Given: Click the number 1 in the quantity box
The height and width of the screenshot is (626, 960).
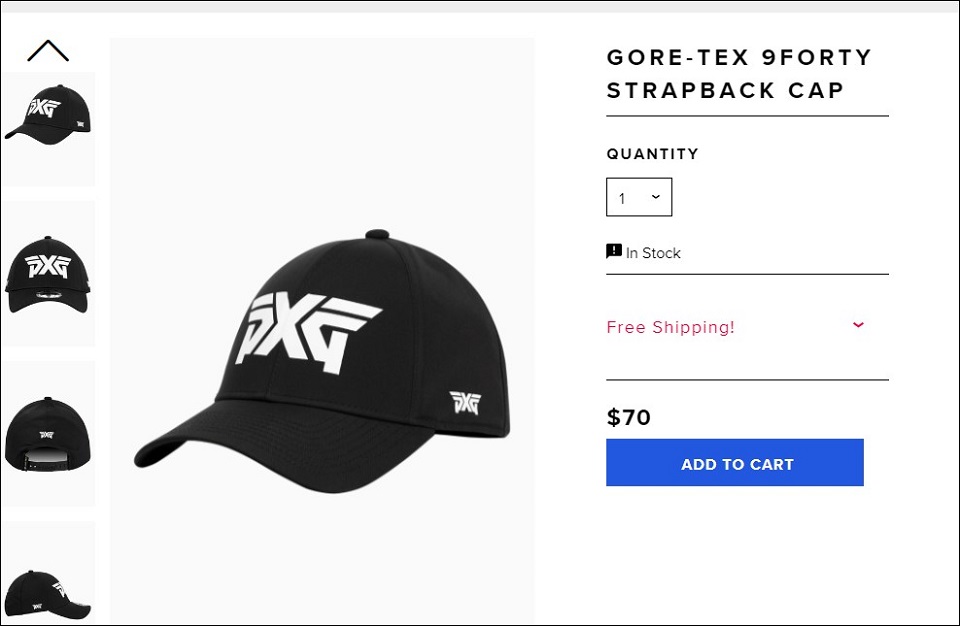Looking at the screenshot, I should 622,199.
